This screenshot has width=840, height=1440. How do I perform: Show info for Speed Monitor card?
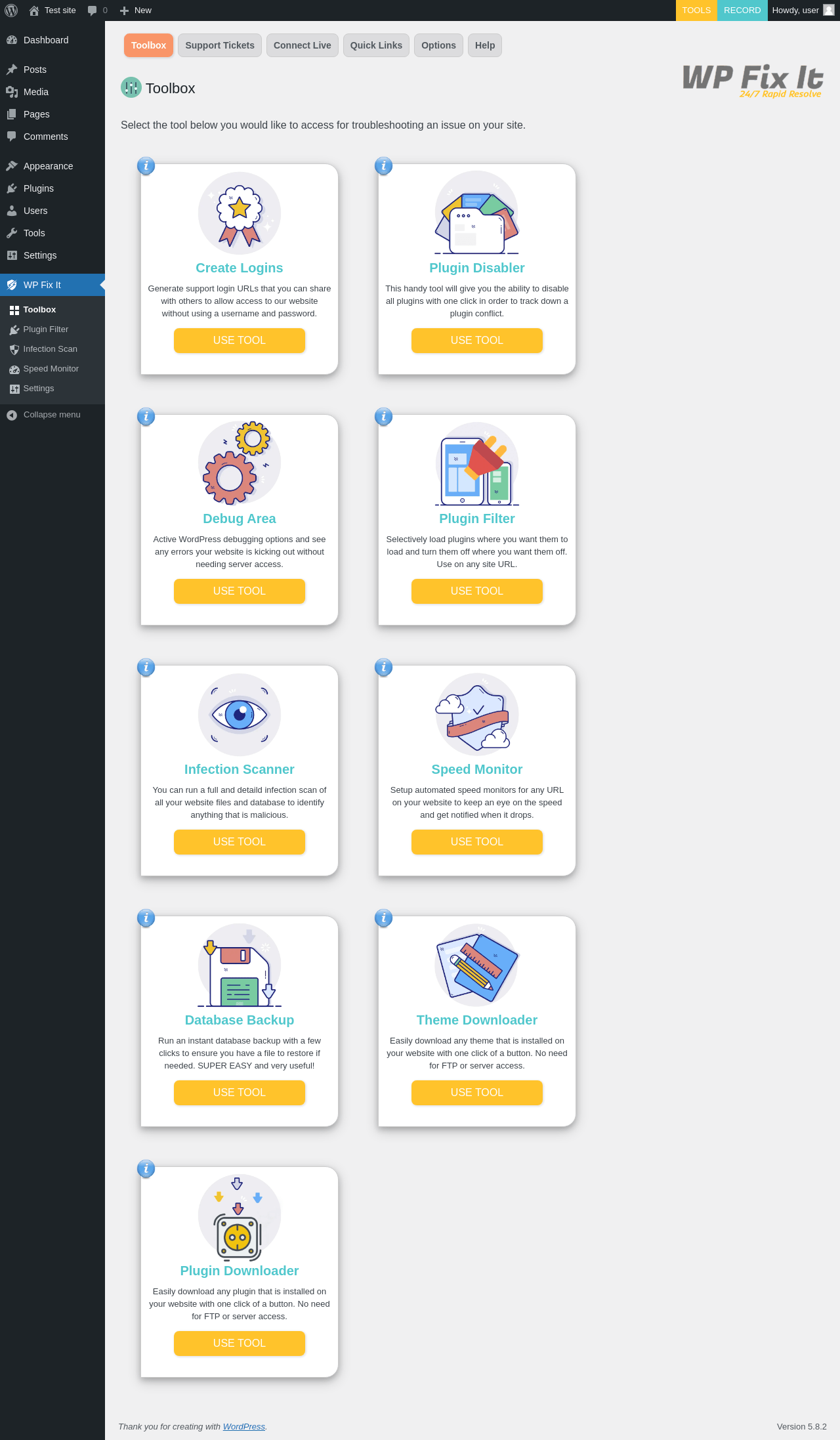click(383, 667)
